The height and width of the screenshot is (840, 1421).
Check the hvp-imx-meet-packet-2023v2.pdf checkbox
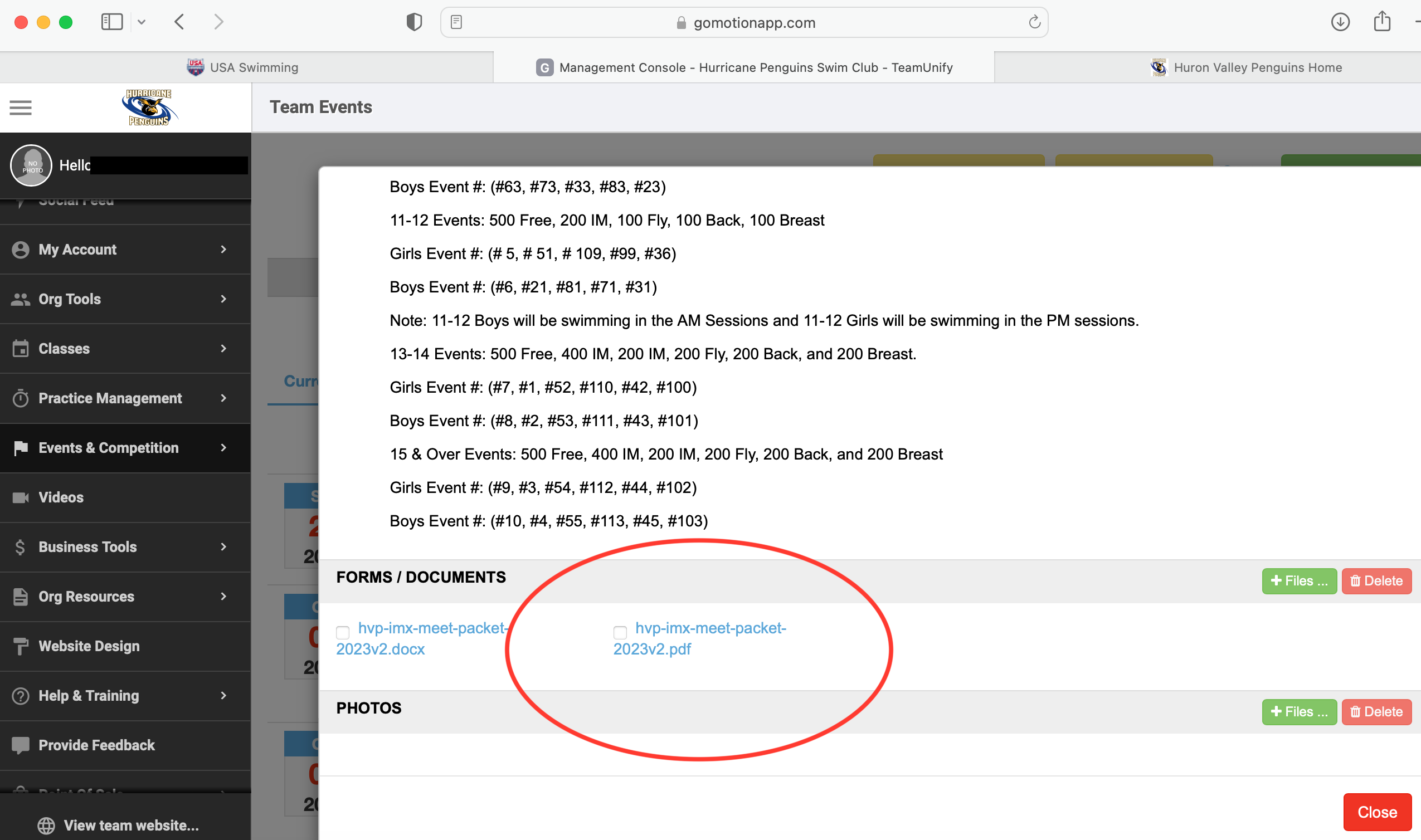620,632
